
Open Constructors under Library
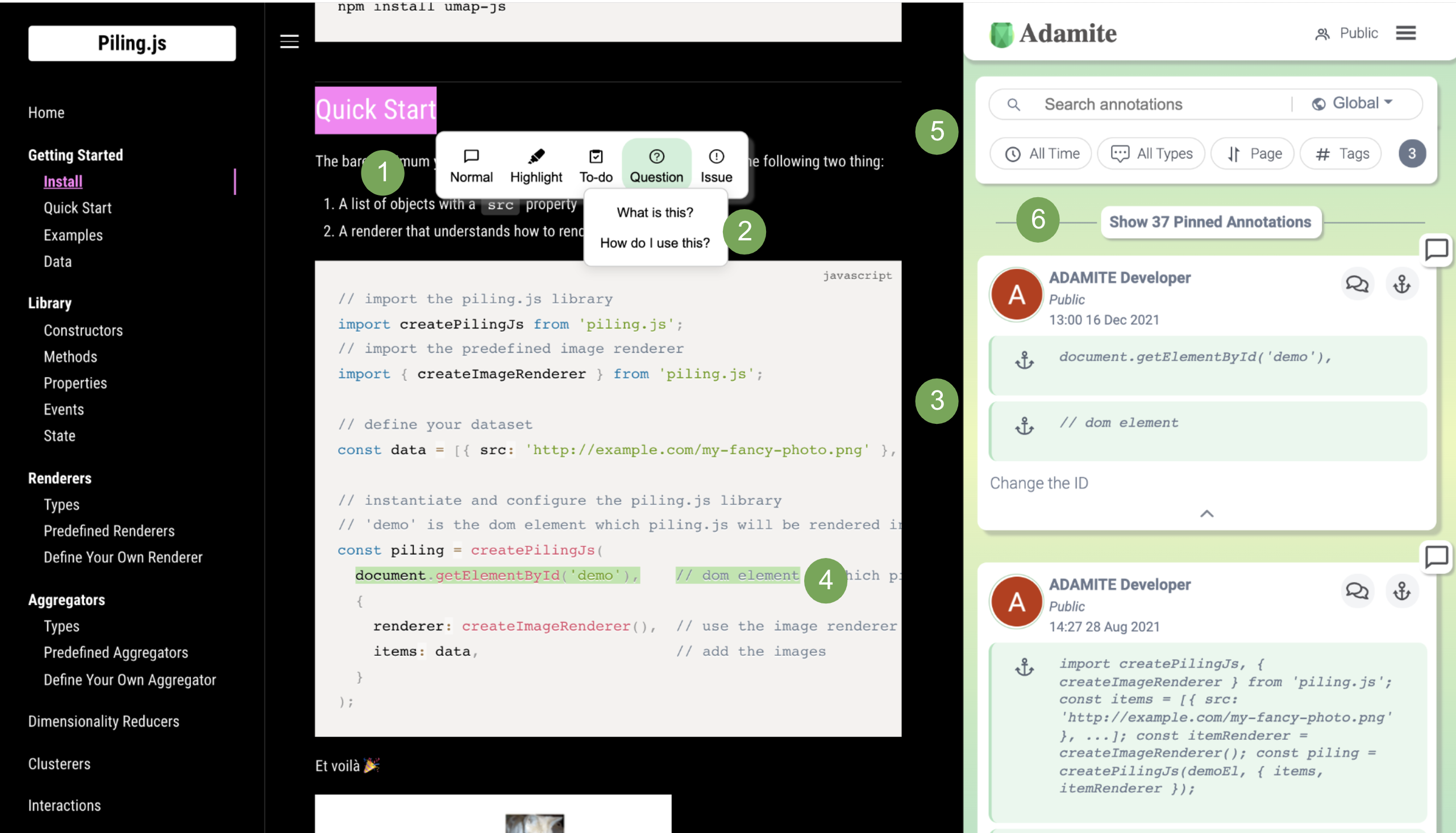coord(84,330)
